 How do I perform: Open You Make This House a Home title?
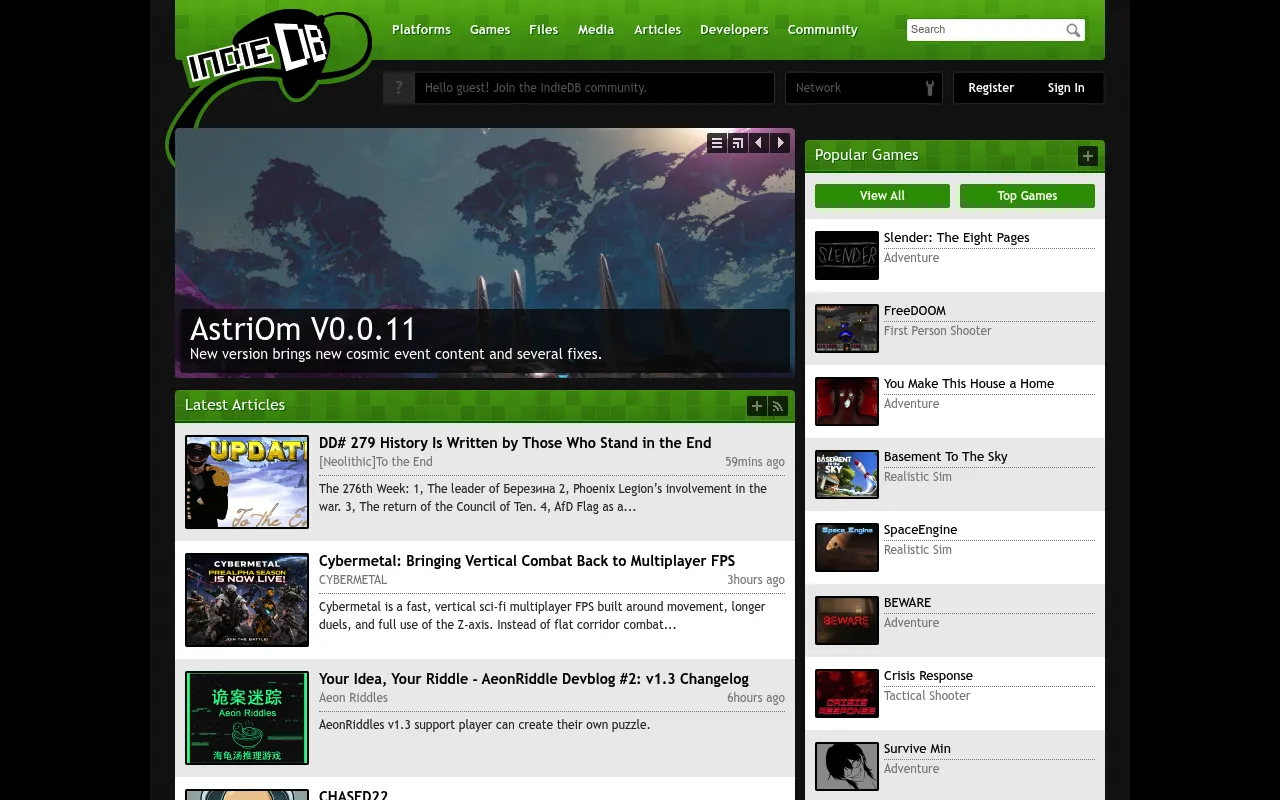[969, 384]
